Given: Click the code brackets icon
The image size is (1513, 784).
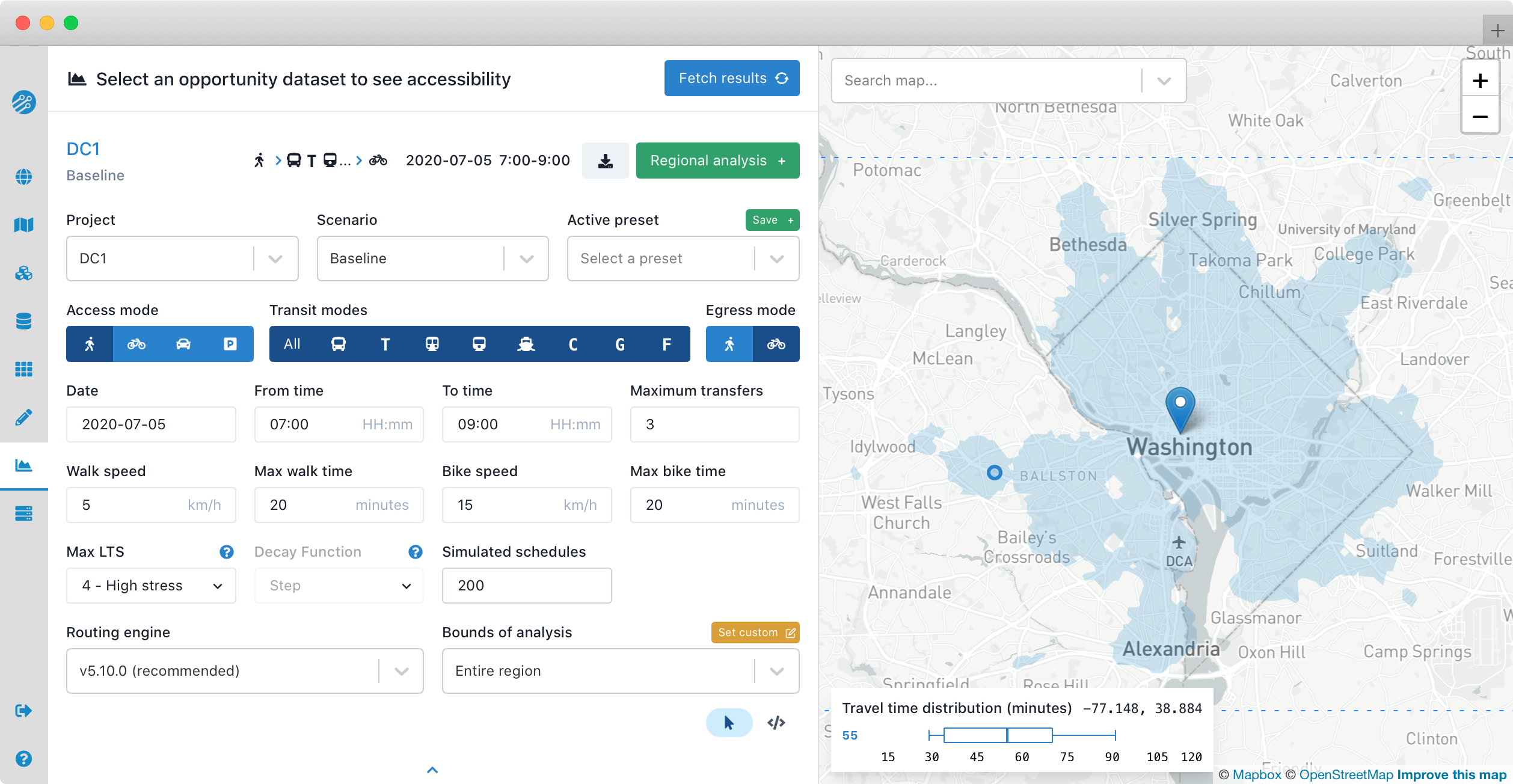Looking at the screenshot, I should pyautogui.click(x=776, y=723).
